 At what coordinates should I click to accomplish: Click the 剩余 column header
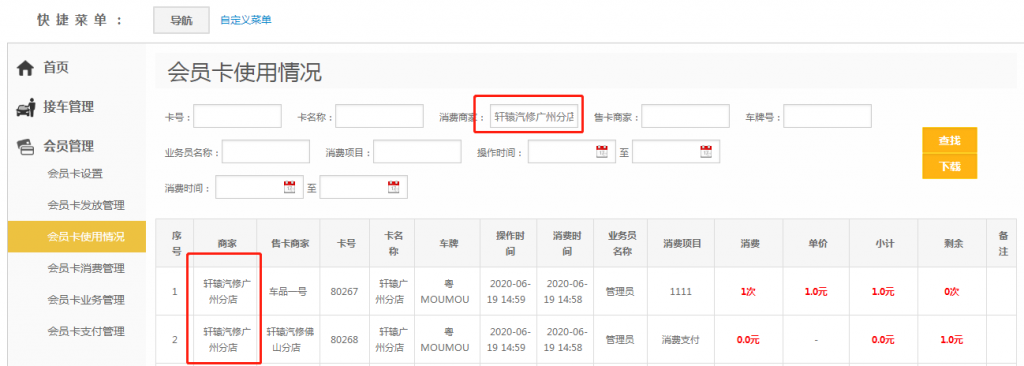pos(952,243)
